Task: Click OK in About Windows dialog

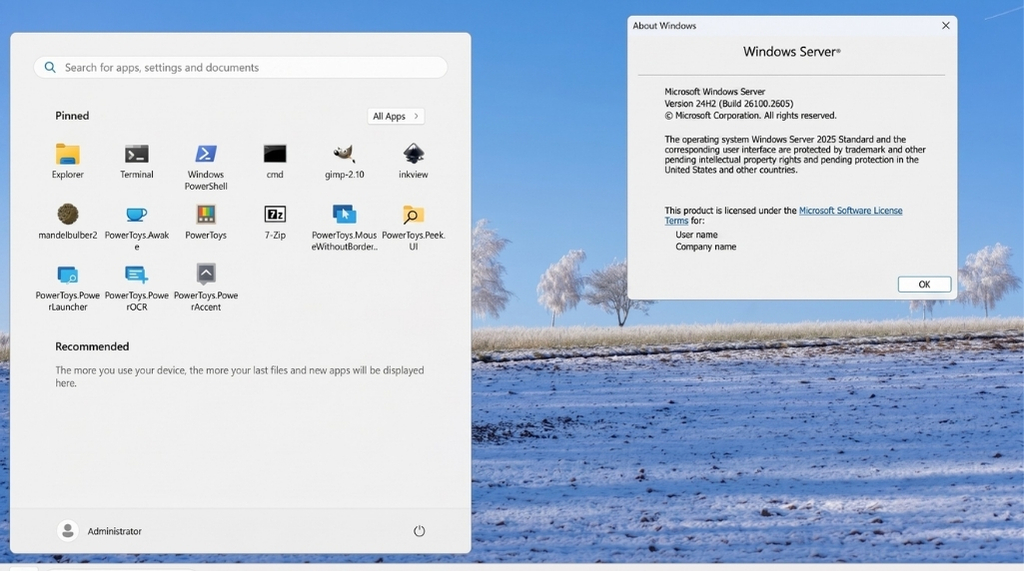Action: pyautogui.click(x=924, y=284)
